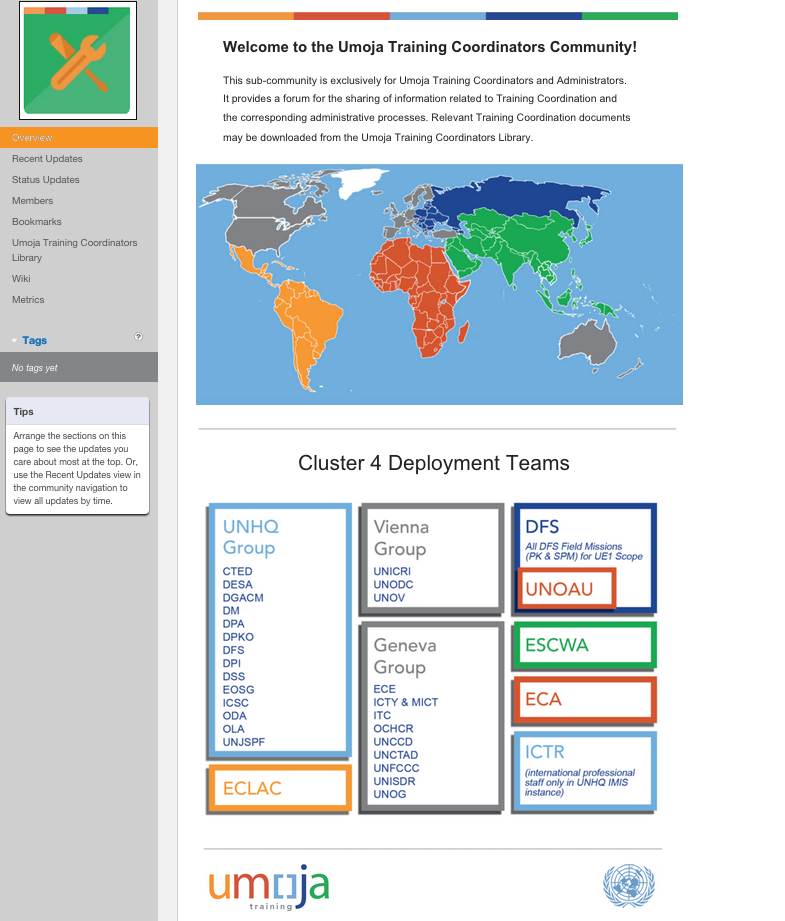The image size is (785, 921).
Task: Click UNCCD in Geneva Group
Action: coord(393,742)
